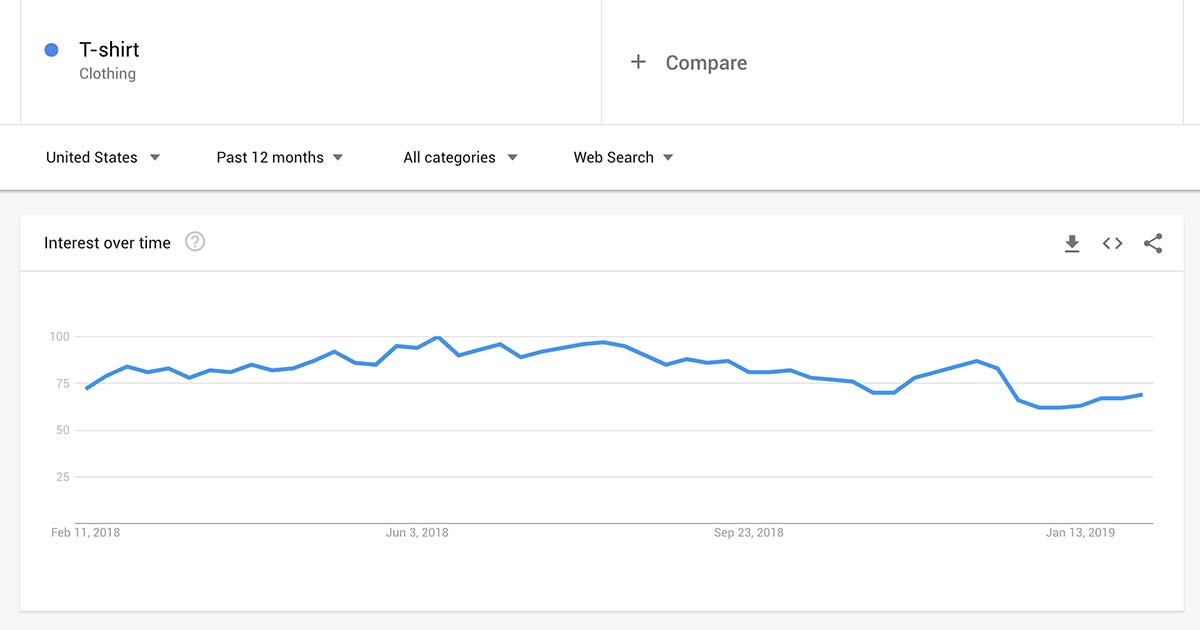Viewport: 1200px width, 630px height.
Task: Click the Feb 11, 2018 axis label
Action: click(x=86, y=533)
